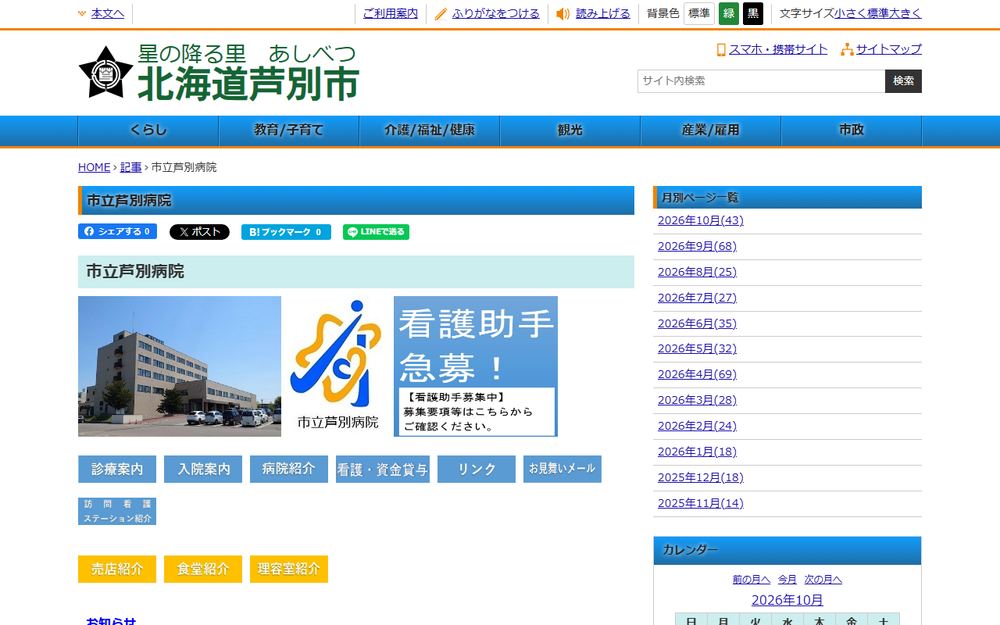Open 2026年1月(18) monthly archive
This screenshot has height=625, width=1000.
[x=697, y=452]
